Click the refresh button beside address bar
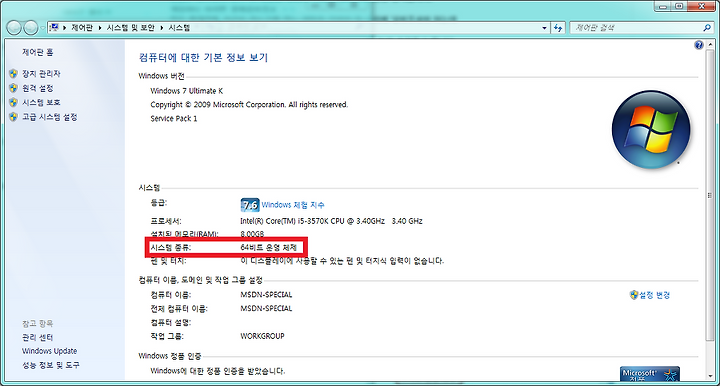720x386 pixels. [558, 28]
